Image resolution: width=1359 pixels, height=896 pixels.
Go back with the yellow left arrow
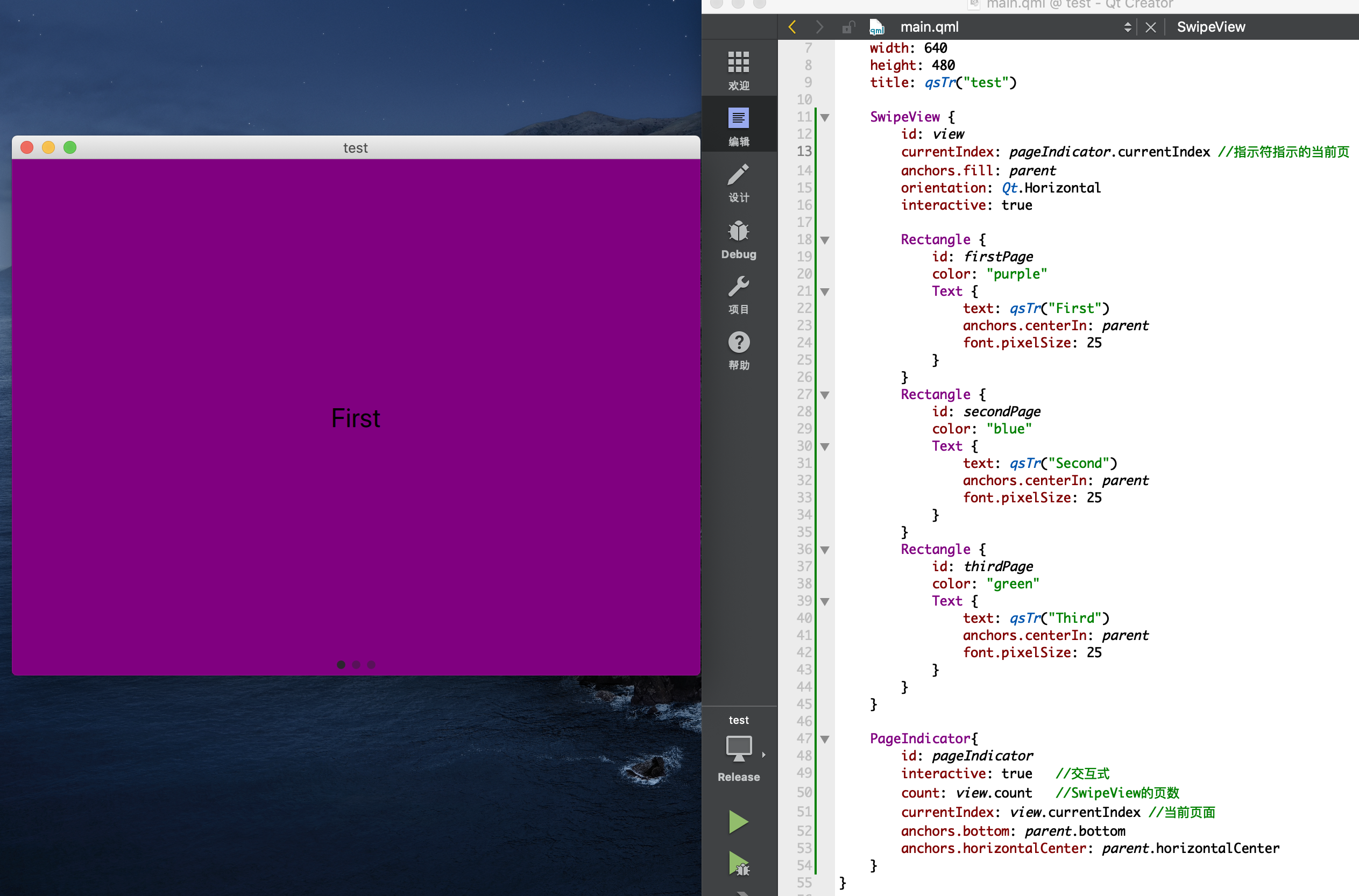[x=792, y=27]
